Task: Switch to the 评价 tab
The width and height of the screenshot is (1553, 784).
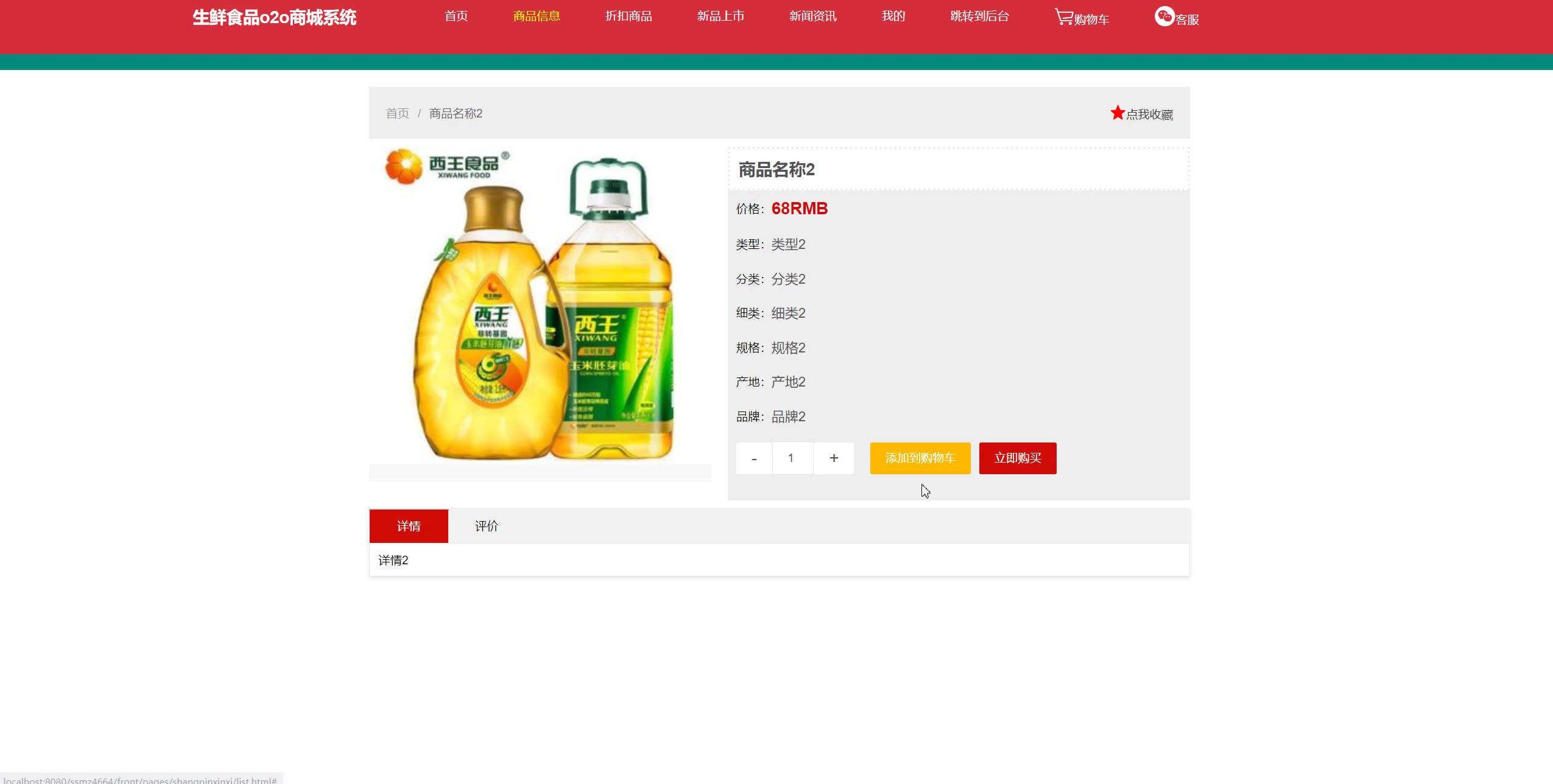Action: pyautogui.click(x=487, y=526)
